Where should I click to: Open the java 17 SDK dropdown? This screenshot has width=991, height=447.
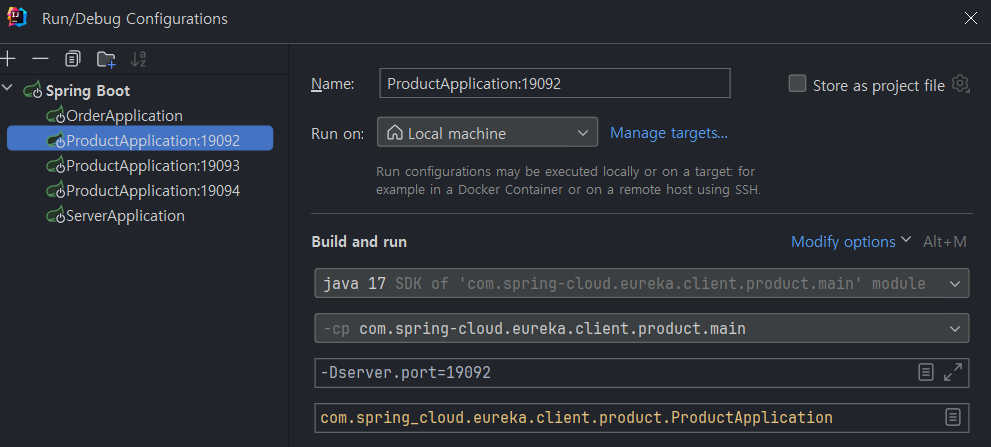point(641,284)
